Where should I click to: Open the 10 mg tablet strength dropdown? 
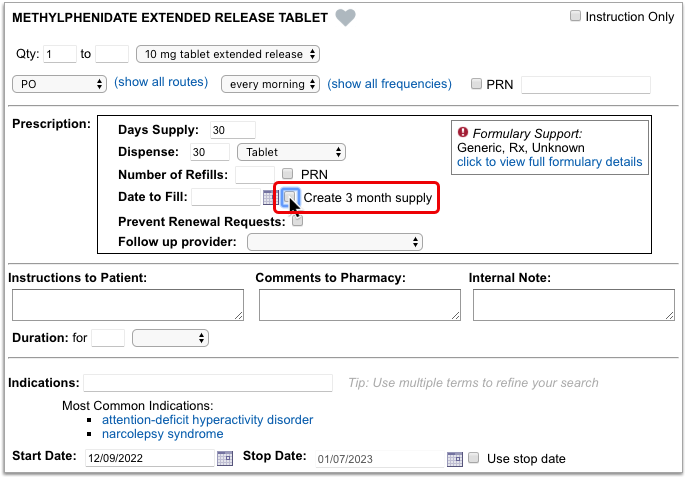coord(228,54)
